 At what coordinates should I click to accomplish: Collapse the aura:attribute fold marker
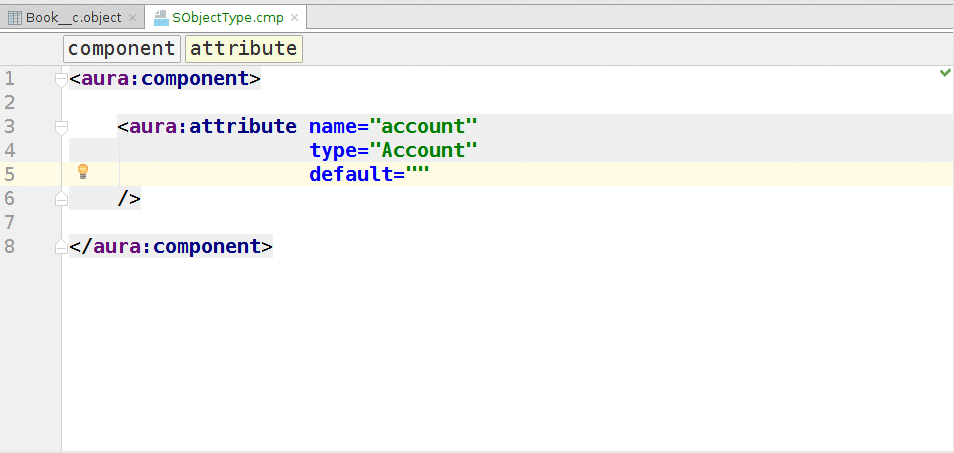tap(61, 127)
